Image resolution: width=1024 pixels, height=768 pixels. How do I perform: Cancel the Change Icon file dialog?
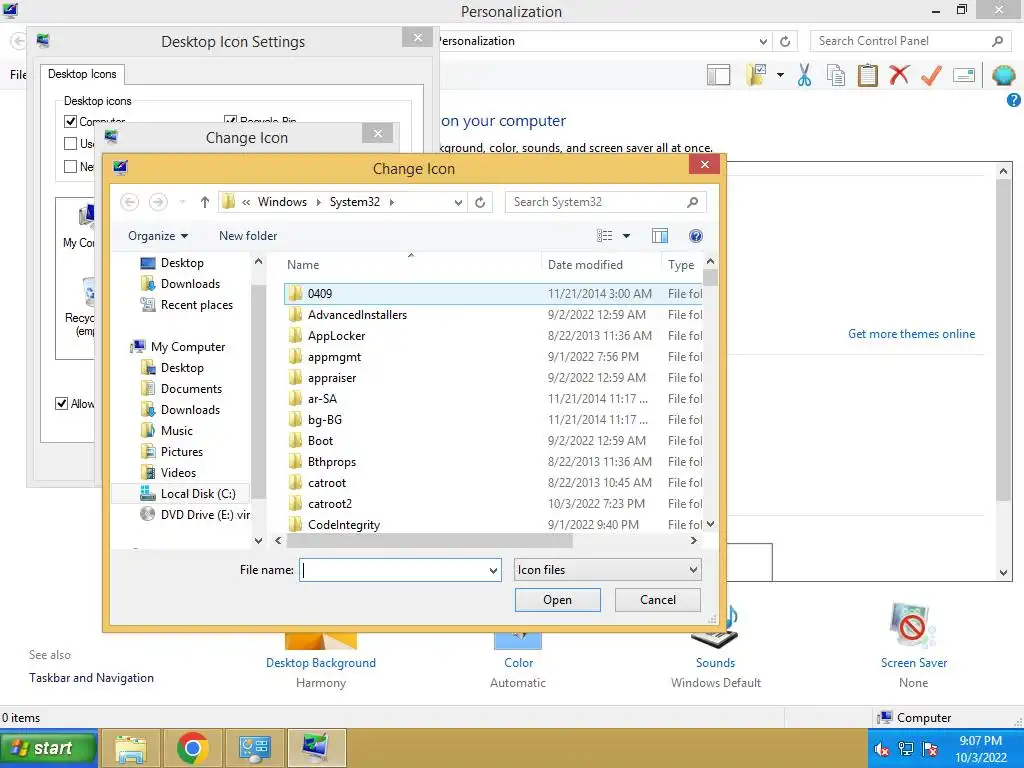pos(658,600)
